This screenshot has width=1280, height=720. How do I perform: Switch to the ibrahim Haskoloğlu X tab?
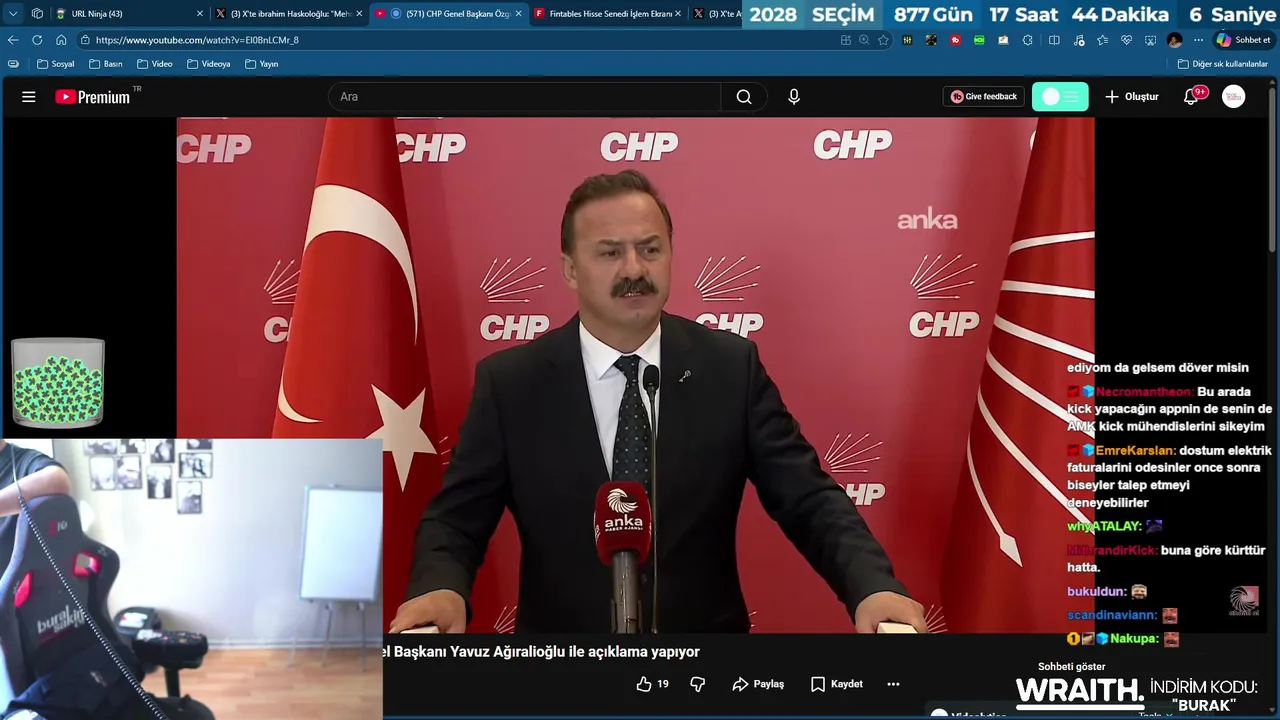point(290,14)
